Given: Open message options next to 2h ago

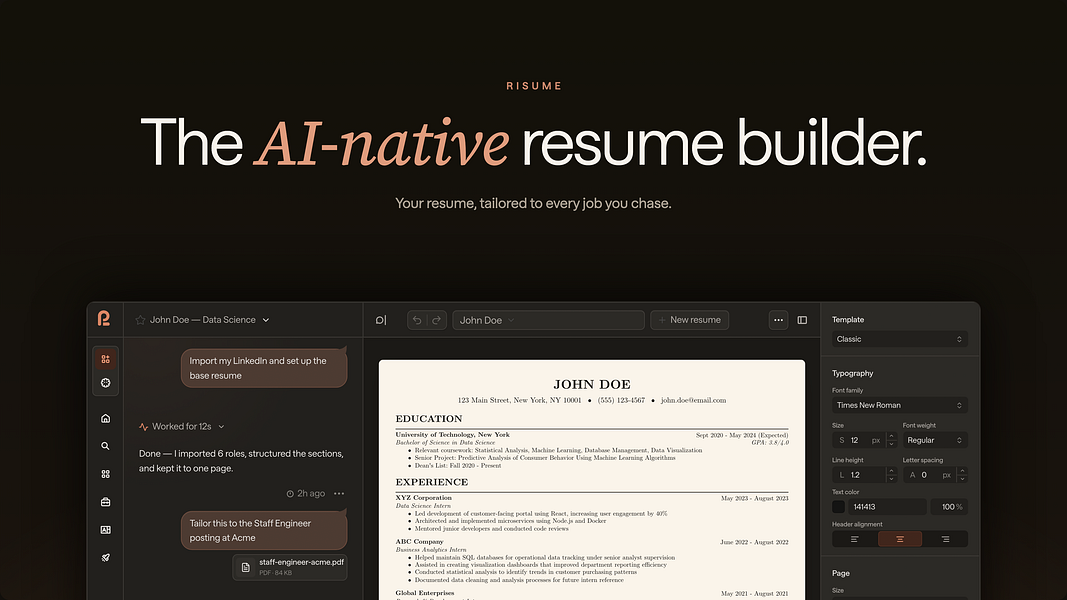Looking at the screenshot, I should click(x=339, y=493).
